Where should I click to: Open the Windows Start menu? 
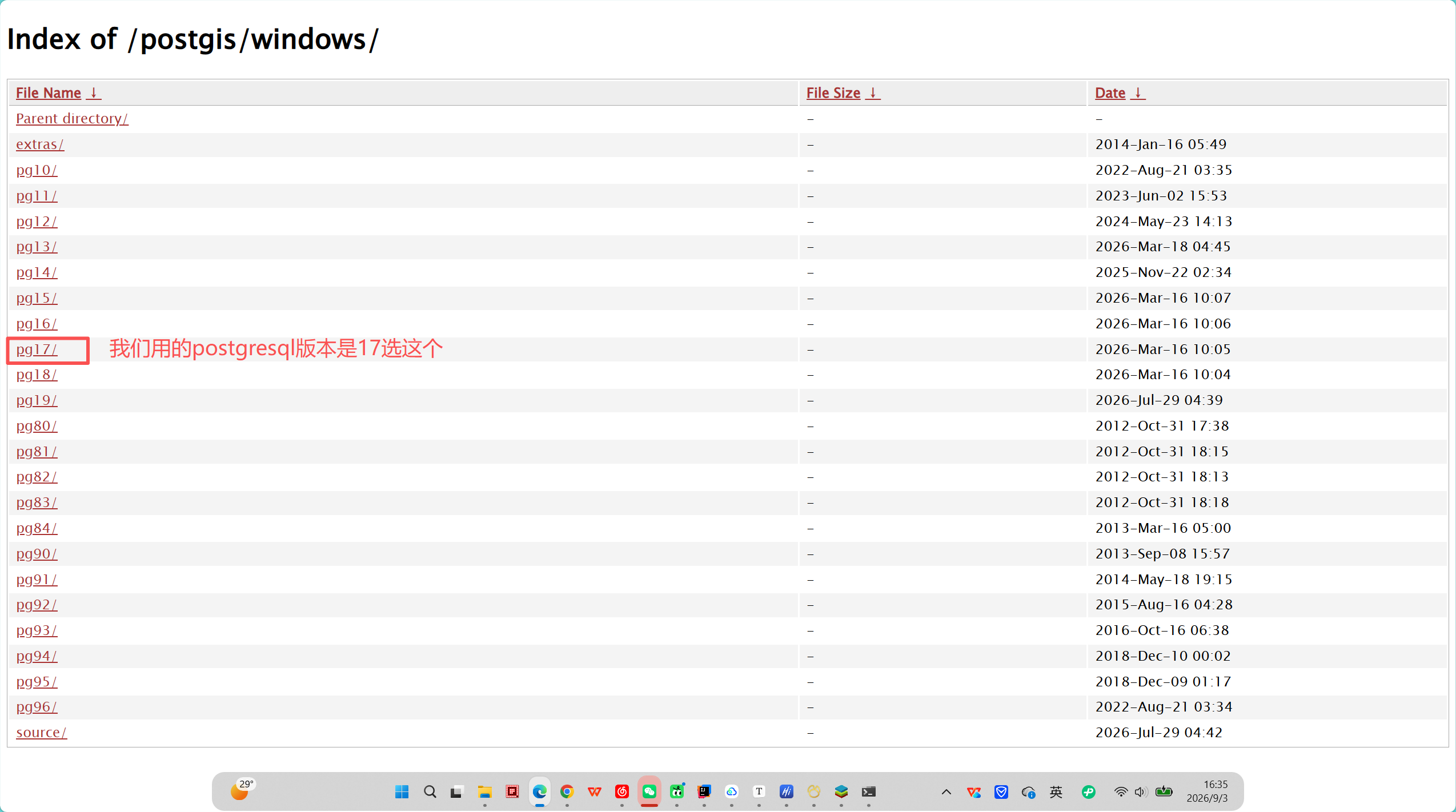402,791
